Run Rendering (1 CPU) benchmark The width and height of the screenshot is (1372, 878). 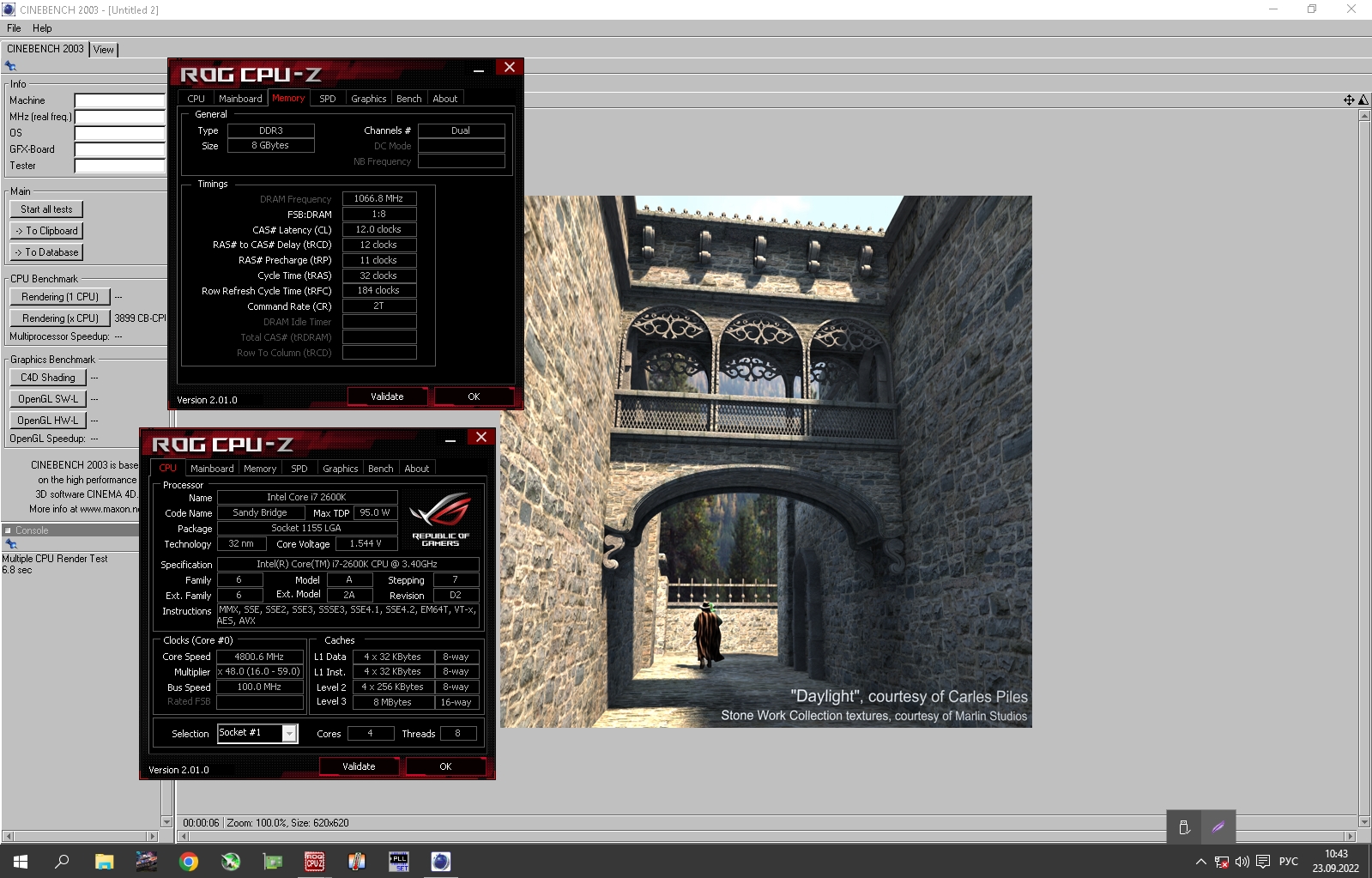click(60, 297)
